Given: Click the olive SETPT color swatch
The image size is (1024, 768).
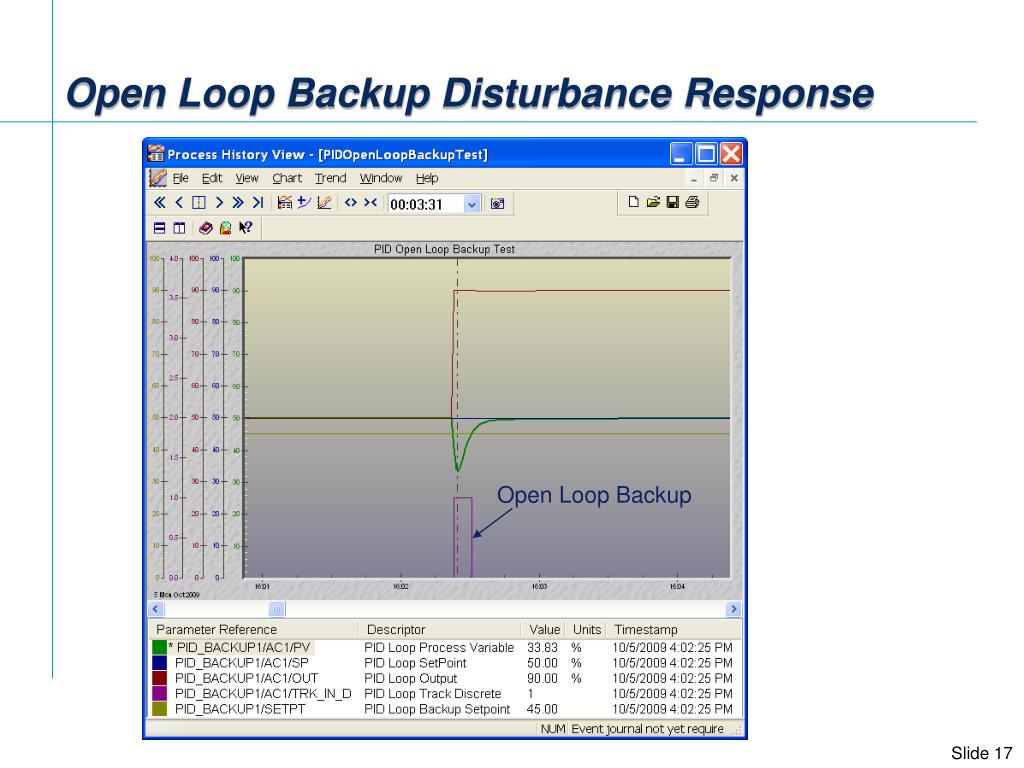Looking at the screenshot, I should coord(160,709).
